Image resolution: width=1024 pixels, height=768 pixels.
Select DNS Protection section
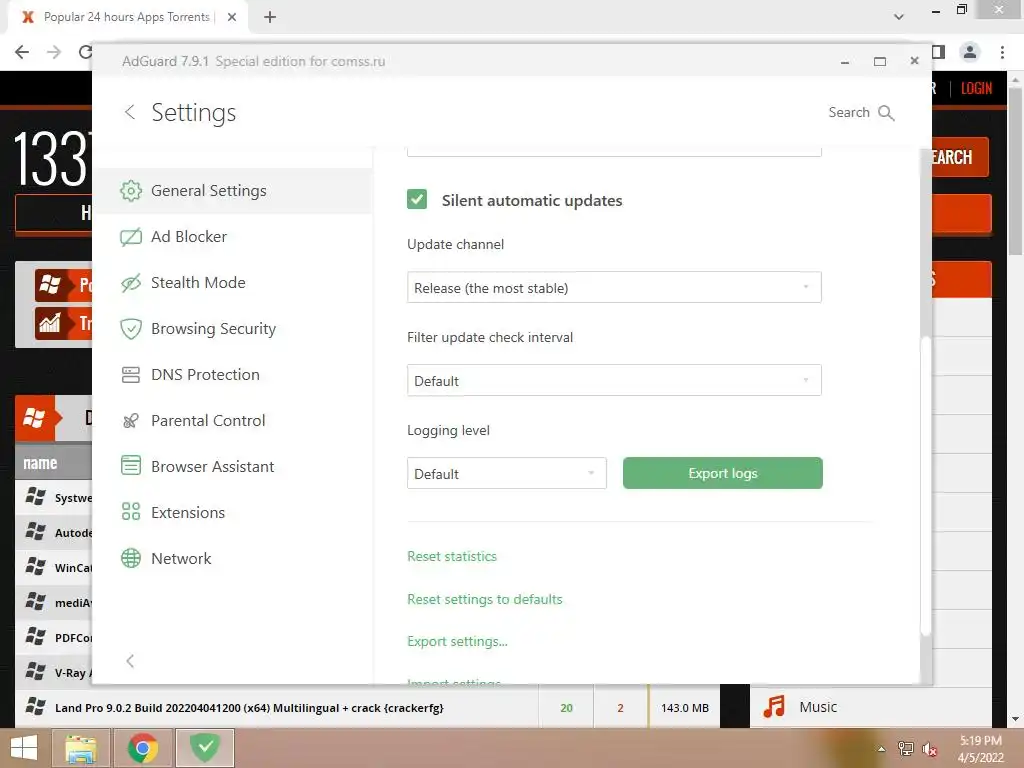(232, 375)
